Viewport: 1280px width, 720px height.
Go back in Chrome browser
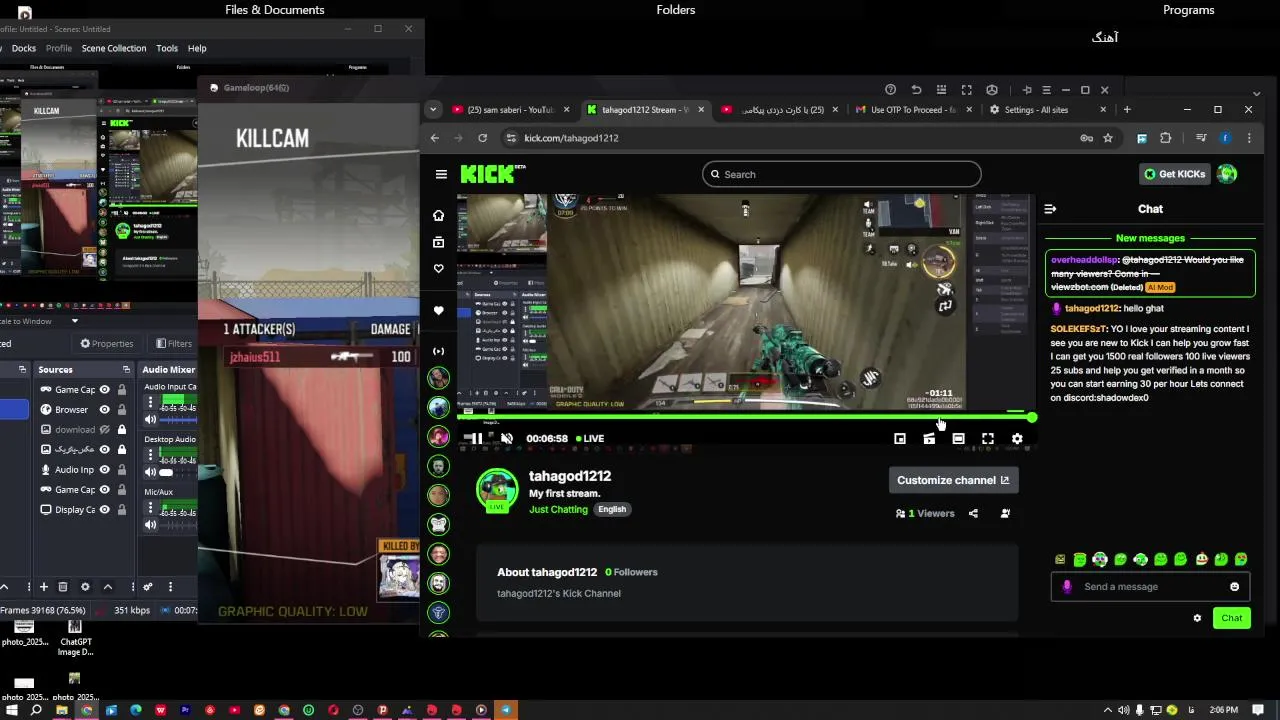pos(434,138)
